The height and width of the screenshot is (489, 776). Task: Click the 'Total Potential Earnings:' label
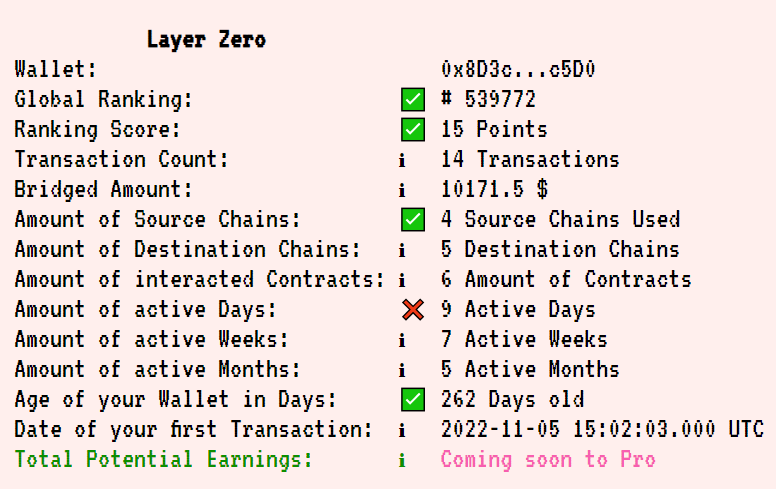(x=163, y=460)
